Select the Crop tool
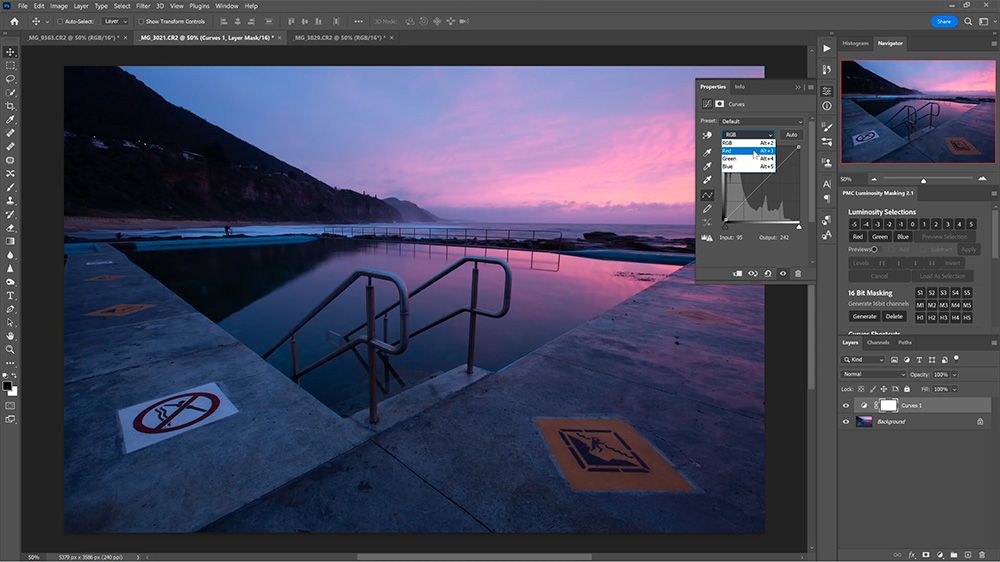This screenshot has width=1000, height=562. (11, 106)
